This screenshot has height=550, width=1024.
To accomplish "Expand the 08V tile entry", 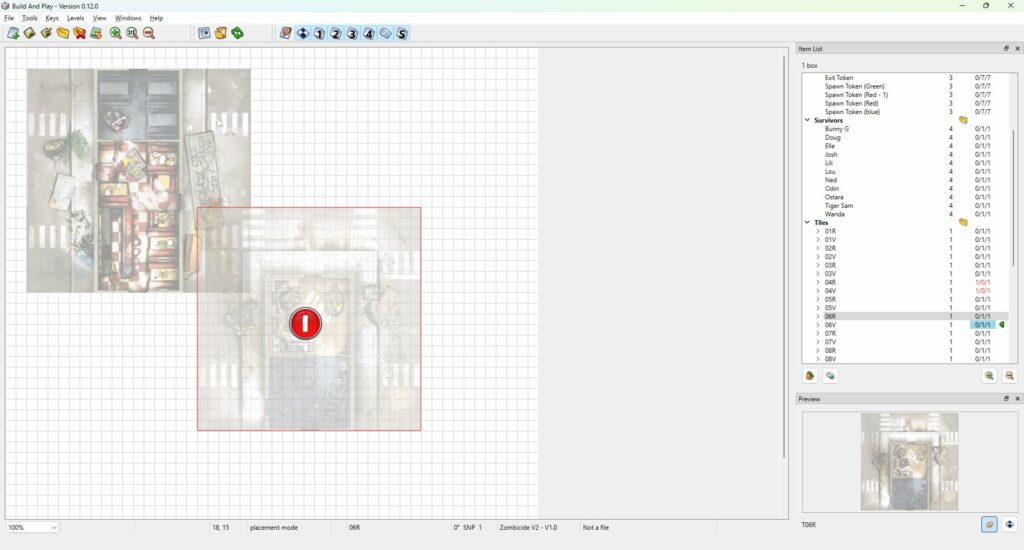I will pyautogui.click(x=818, y=359).
